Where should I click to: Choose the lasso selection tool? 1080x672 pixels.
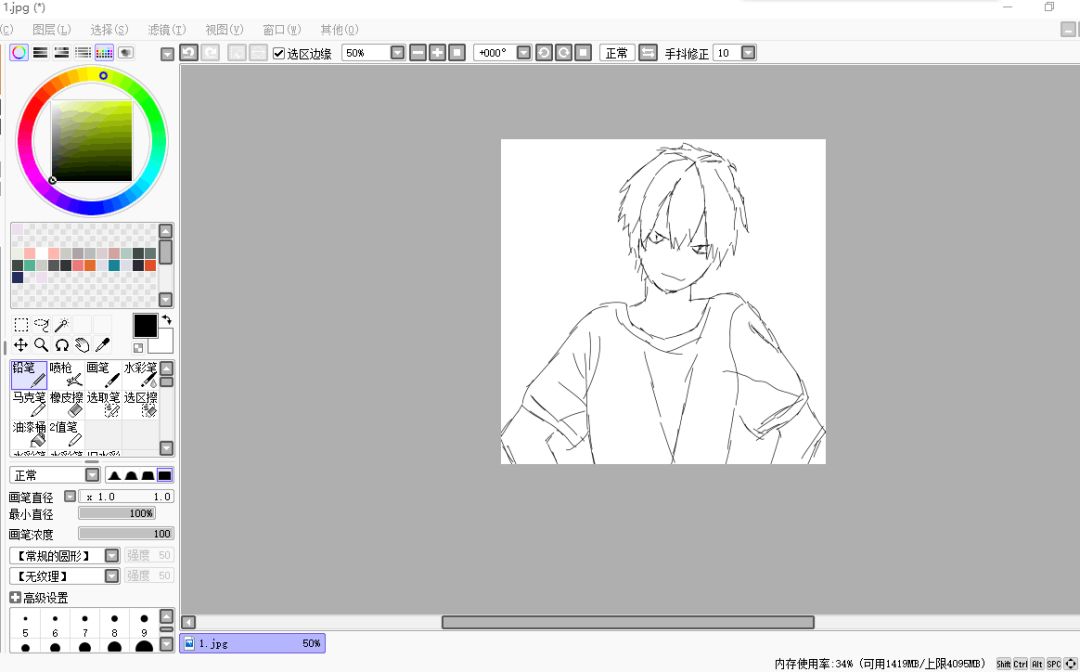tap(41, 324)
